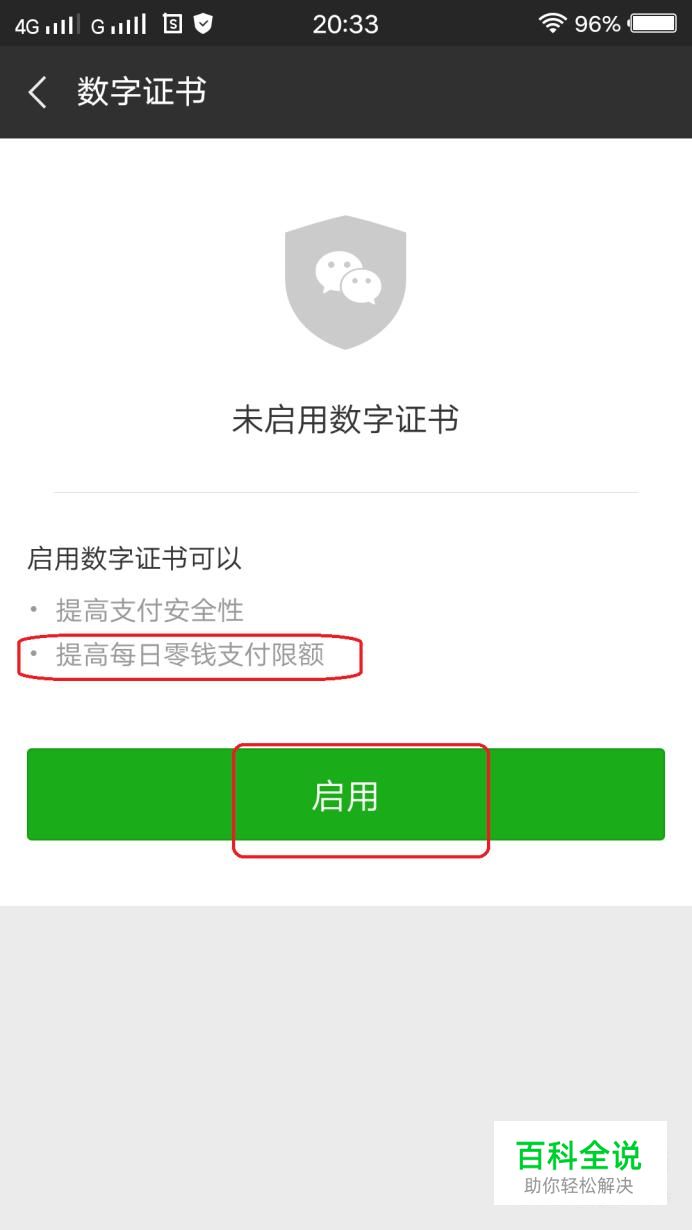Tap the square S notification icon

pos(172,23)
